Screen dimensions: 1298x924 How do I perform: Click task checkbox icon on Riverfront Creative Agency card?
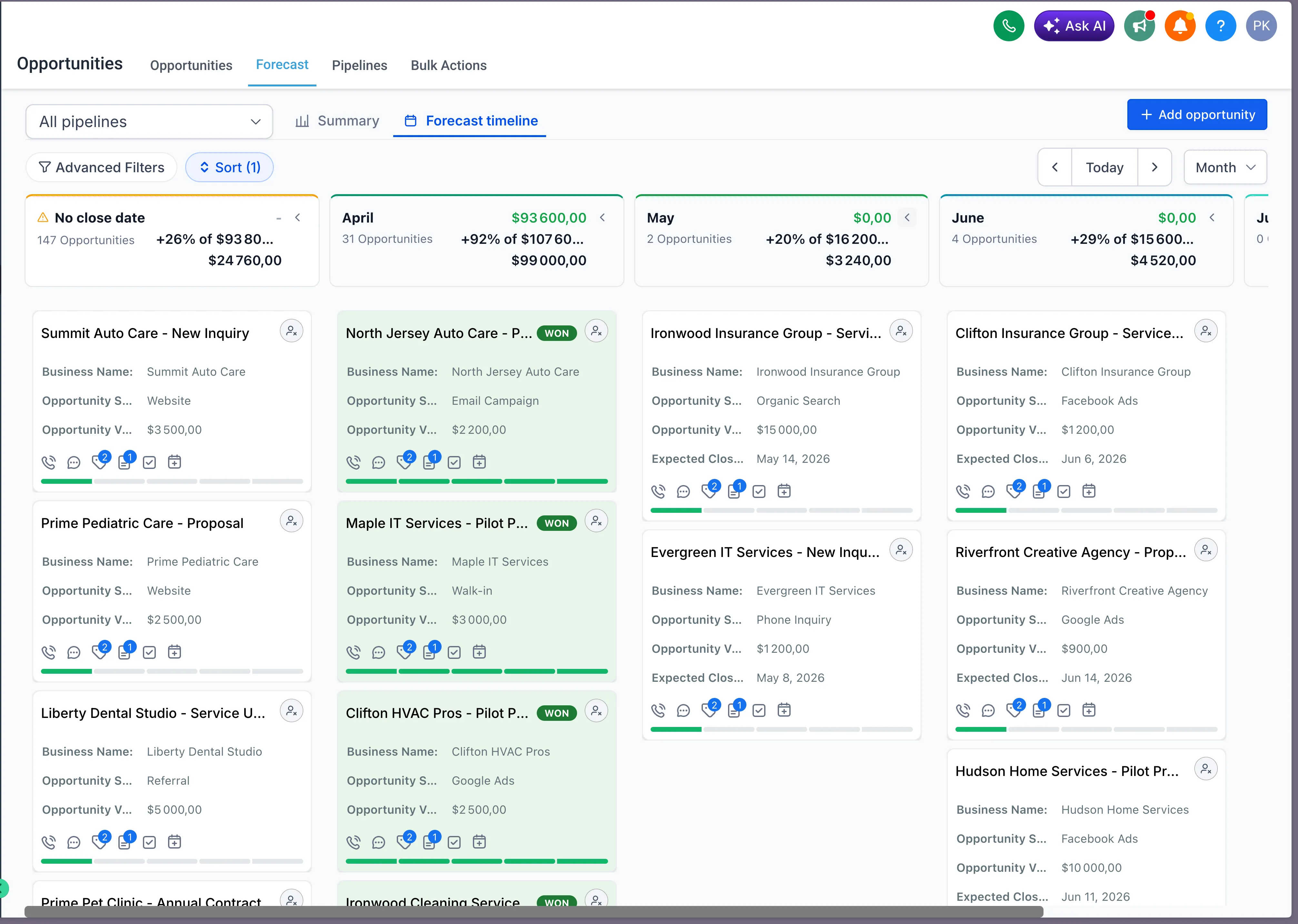point(1063,710)
